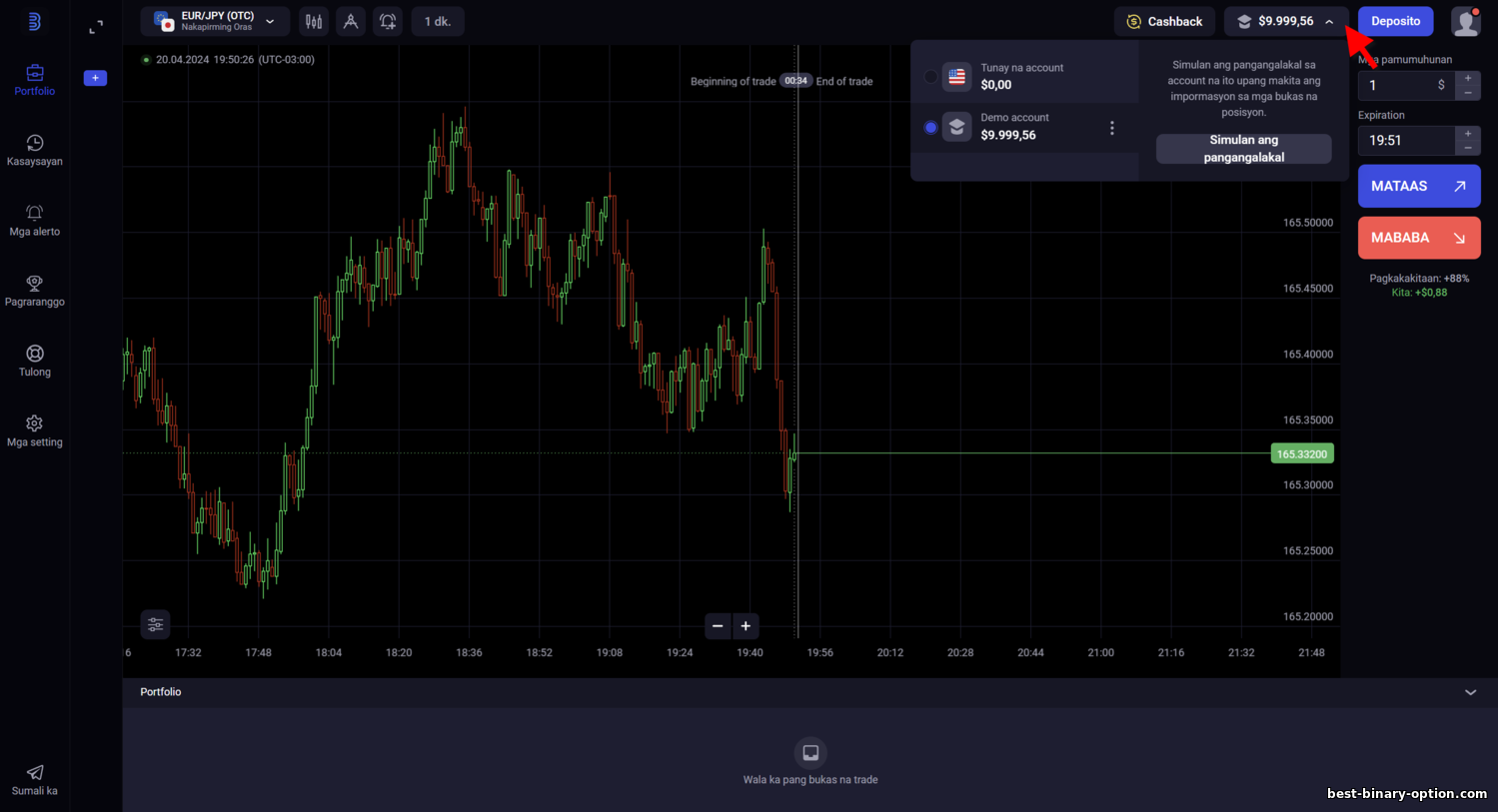This screenshot has width=1498, height=812.
Task: Increase investment amount with plus stepper
Action: tap(1468, 78)
